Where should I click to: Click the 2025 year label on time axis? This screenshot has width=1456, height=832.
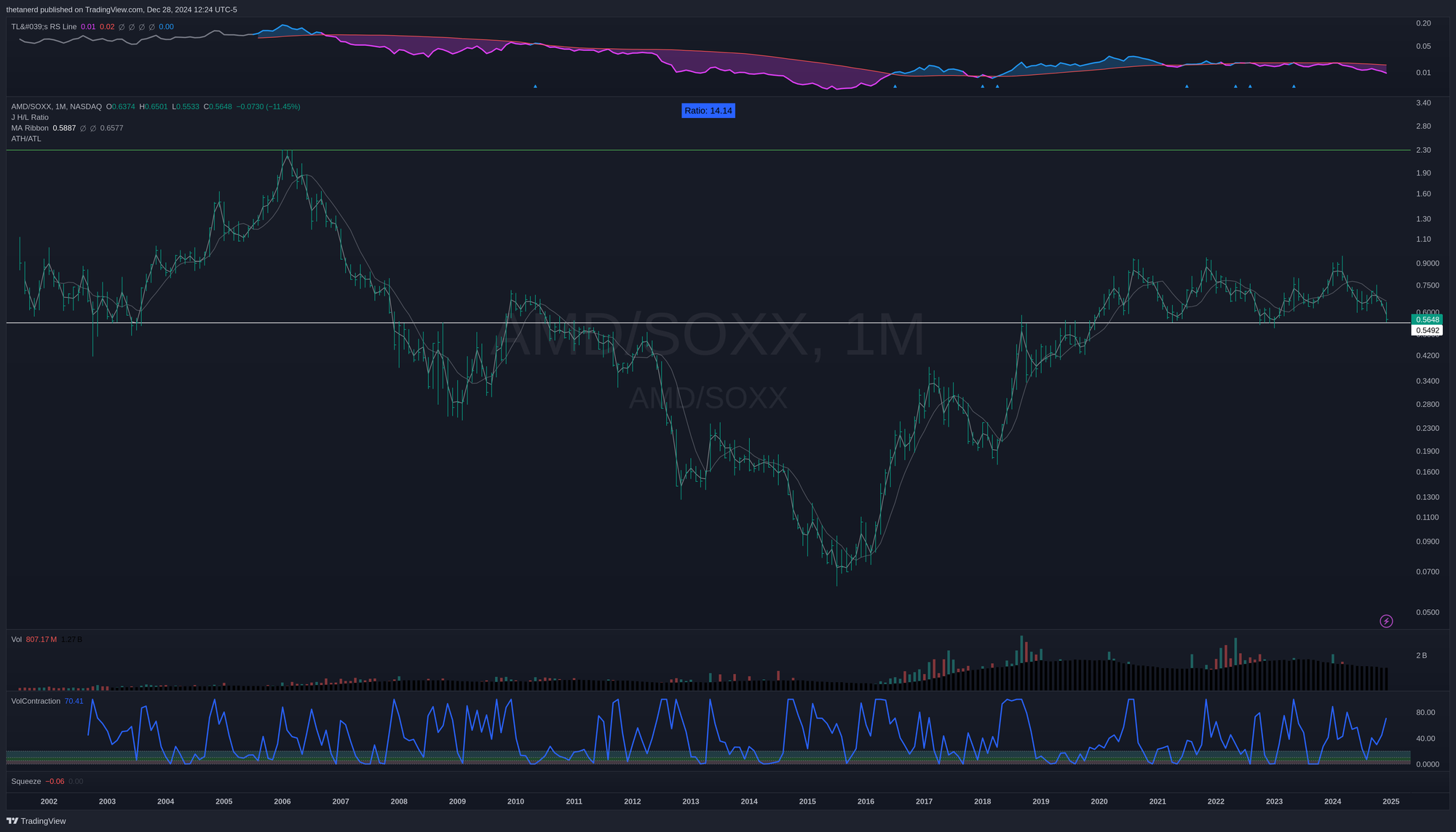[x=1391, y=801]
